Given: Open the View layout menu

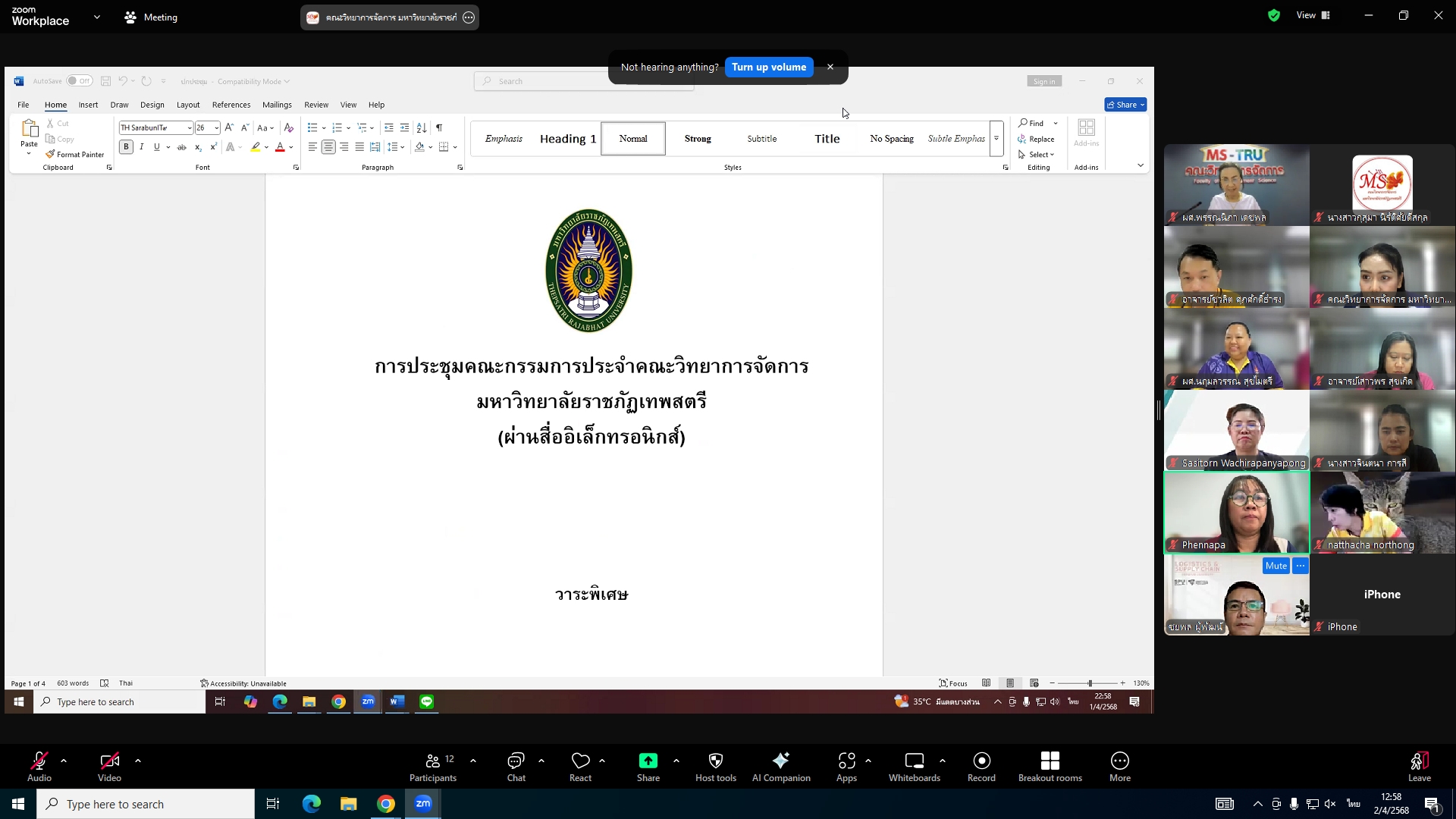Looking at the screenshot, I should pos(1313,15).
